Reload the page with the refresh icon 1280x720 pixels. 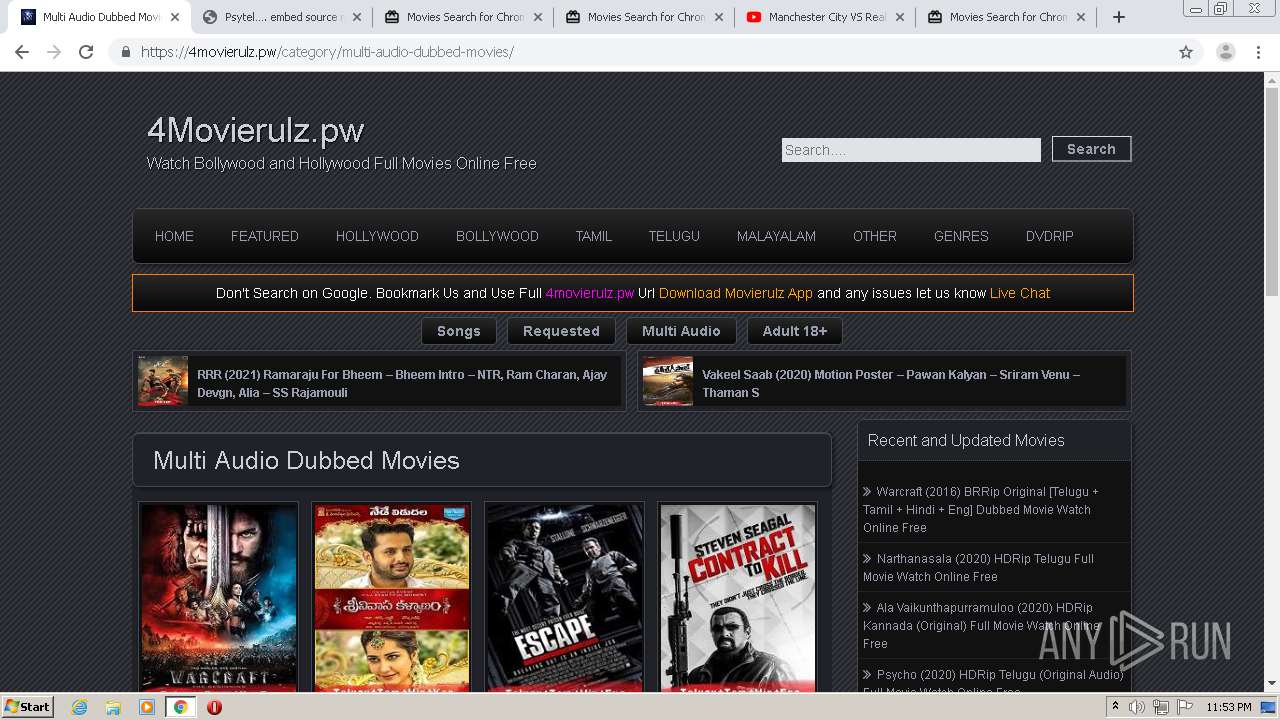[86, 52]
